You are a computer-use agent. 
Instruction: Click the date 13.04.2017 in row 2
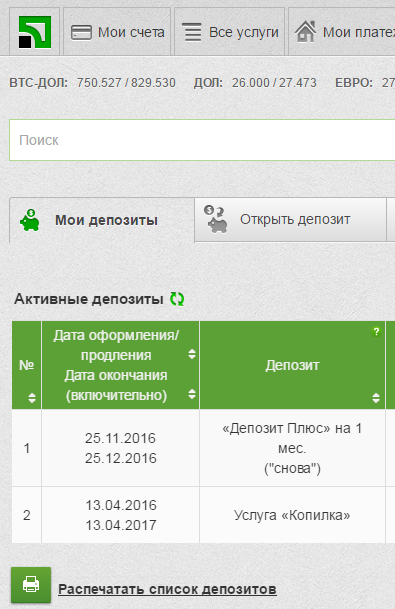(121, 525)
